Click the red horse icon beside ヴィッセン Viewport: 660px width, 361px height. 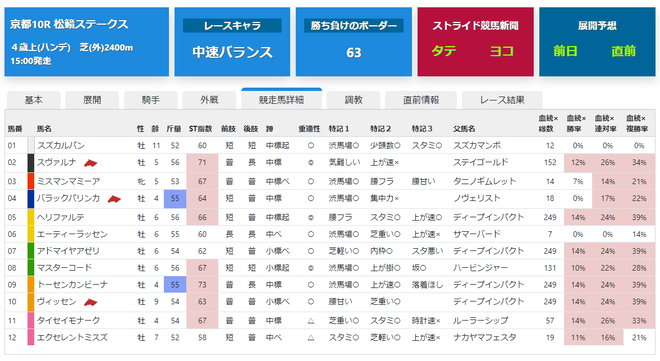pos(90,302)
